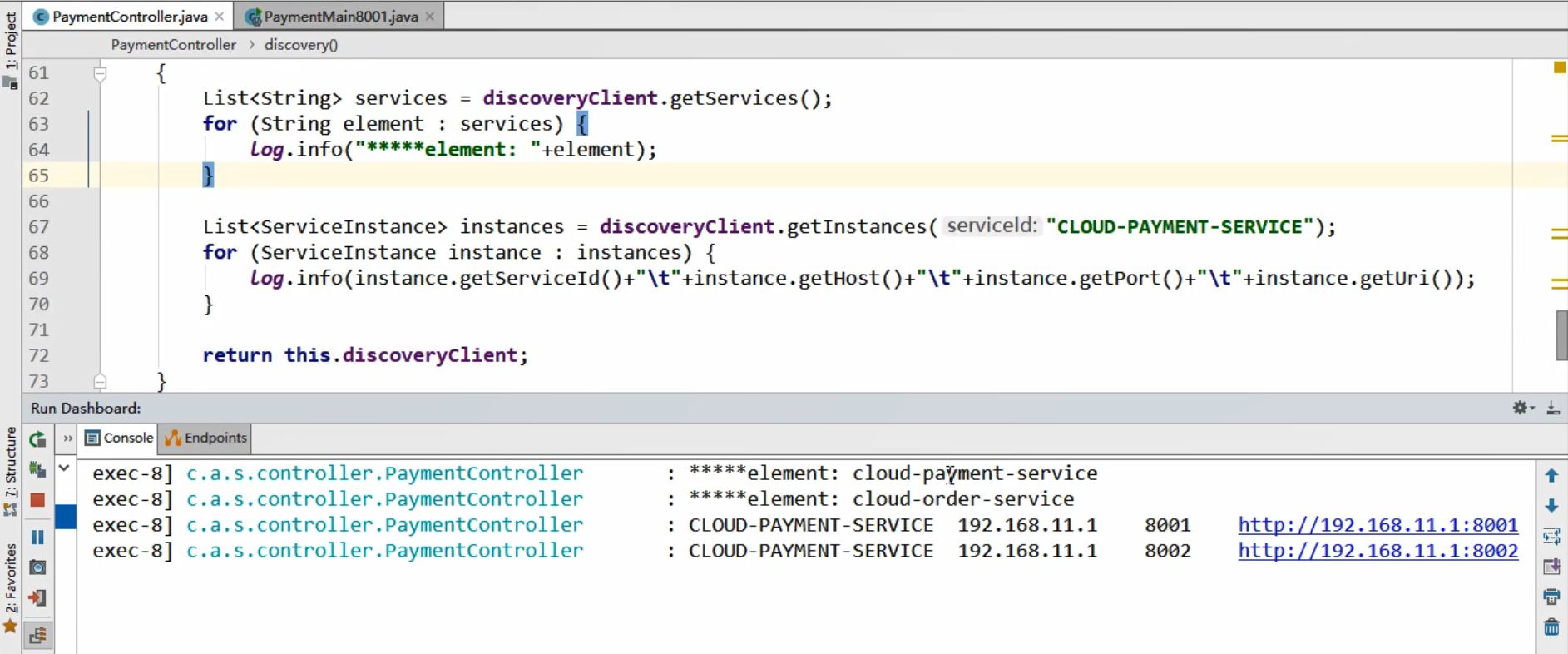Click the Favorites star icon
Viewport: 1568px width, 654px height.
(11, 626)
